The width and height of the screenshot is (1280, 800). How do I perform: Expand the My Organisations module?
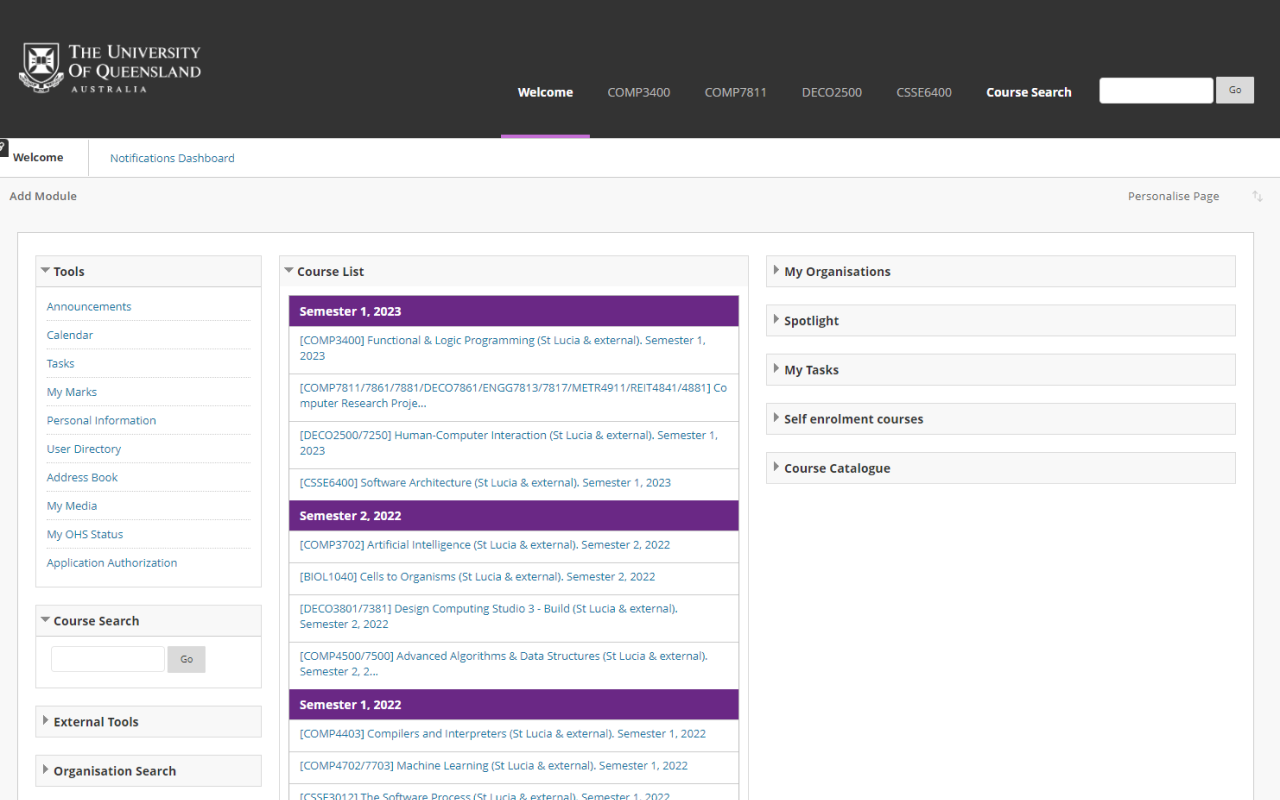click(x=776, y=270)
